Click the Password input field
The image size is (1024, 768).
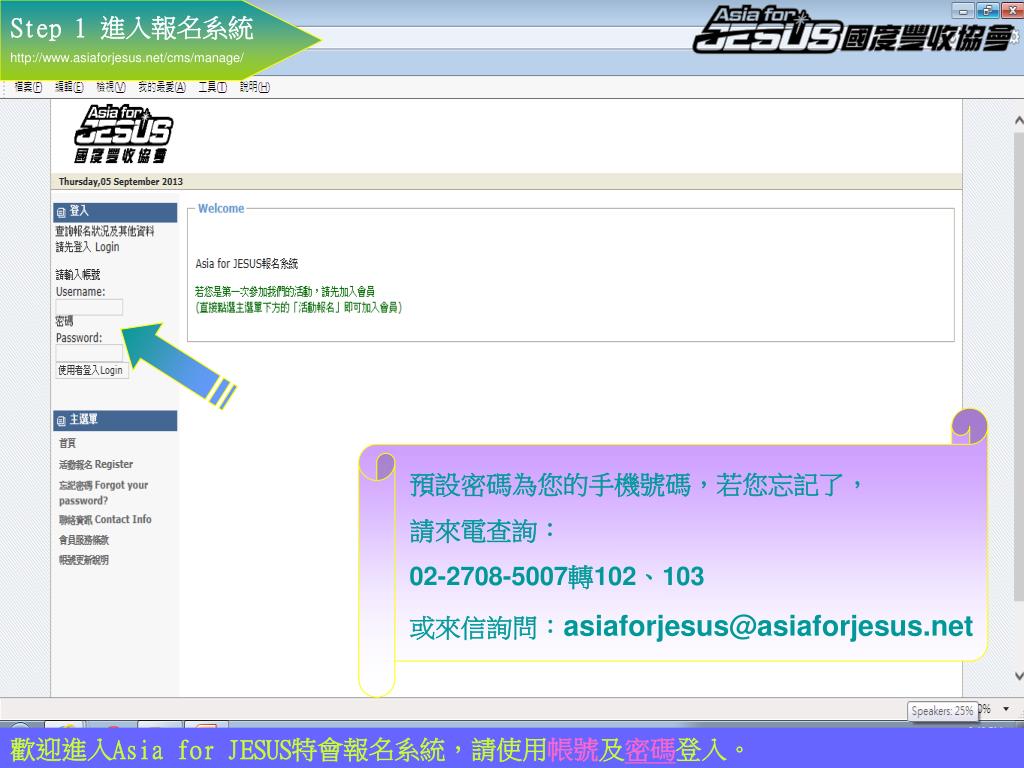(x=89, y=353)
